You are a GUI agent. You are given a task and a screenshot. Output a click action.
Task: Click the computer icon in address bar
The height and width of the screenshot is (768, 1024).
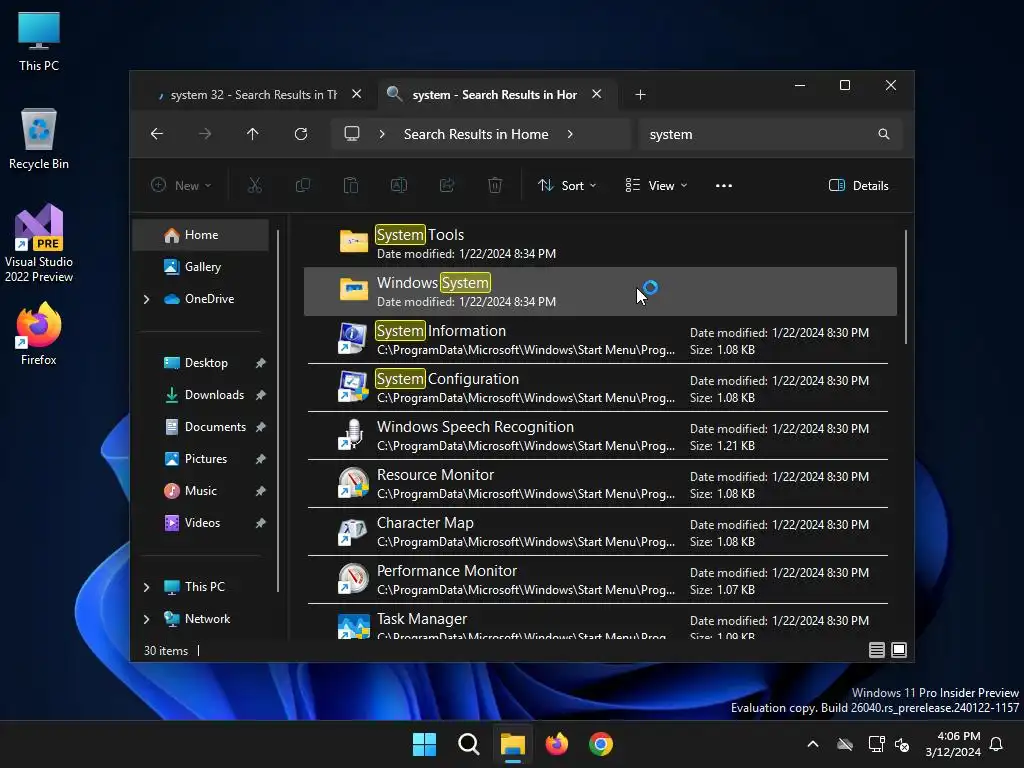coord(352,134)
